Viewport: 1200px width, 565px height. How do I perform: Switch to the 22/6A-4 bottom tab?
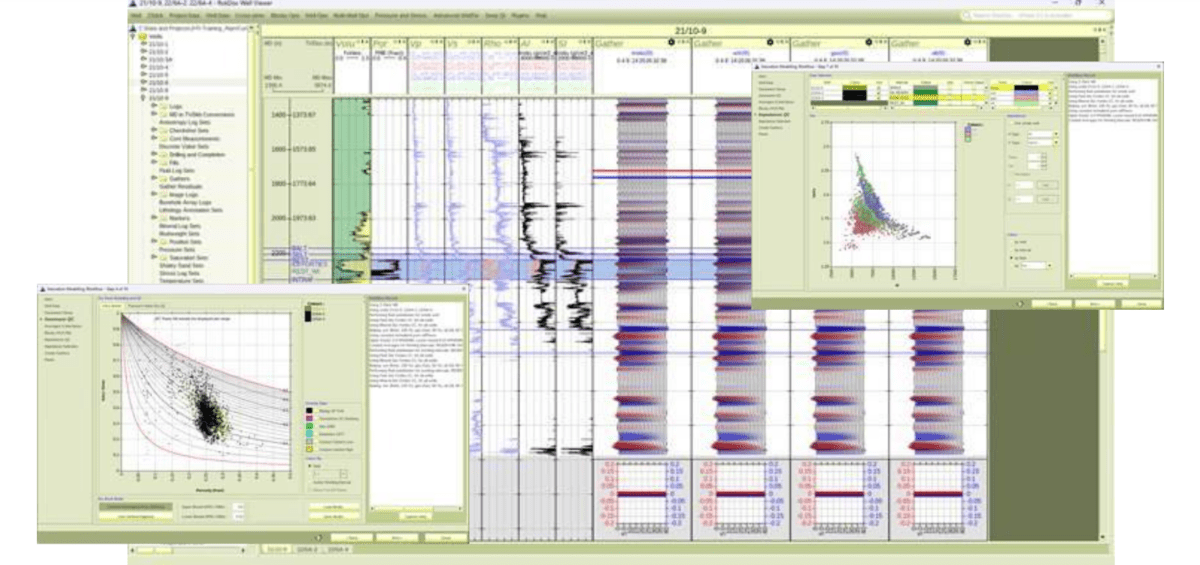[340, 551]
